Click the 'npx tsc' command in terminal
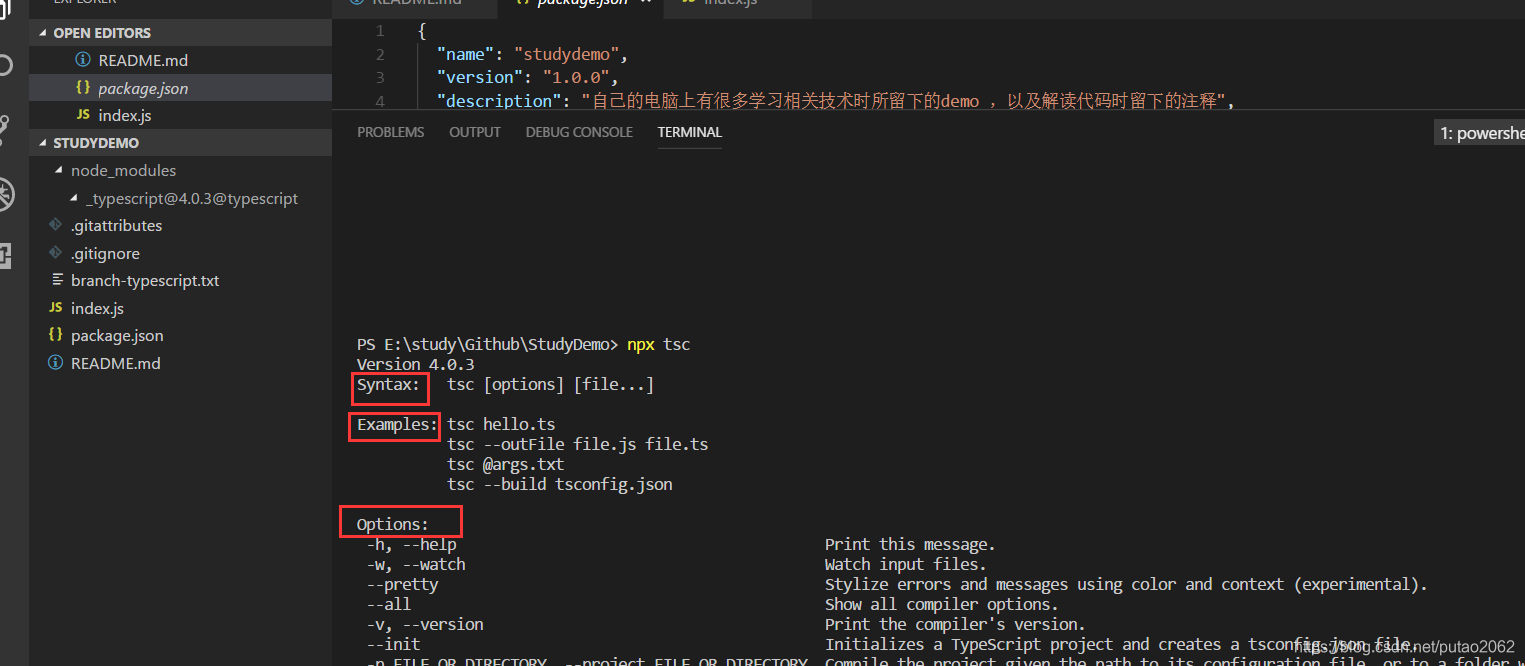Image resolution: width=1525 pixels, height=666 pixels. pos(658,345)
